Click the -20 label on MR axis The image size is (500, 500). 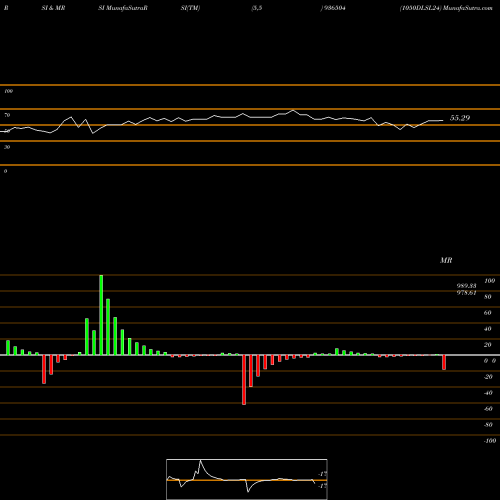click(488, 377)
